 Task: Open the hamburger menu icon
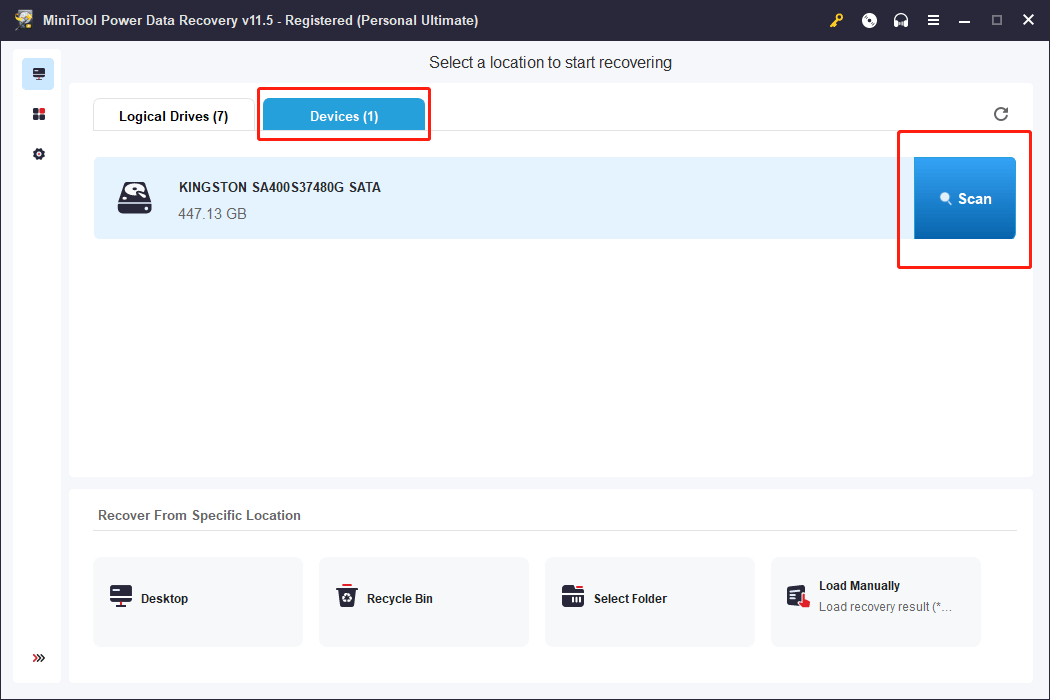click(933, 21)
